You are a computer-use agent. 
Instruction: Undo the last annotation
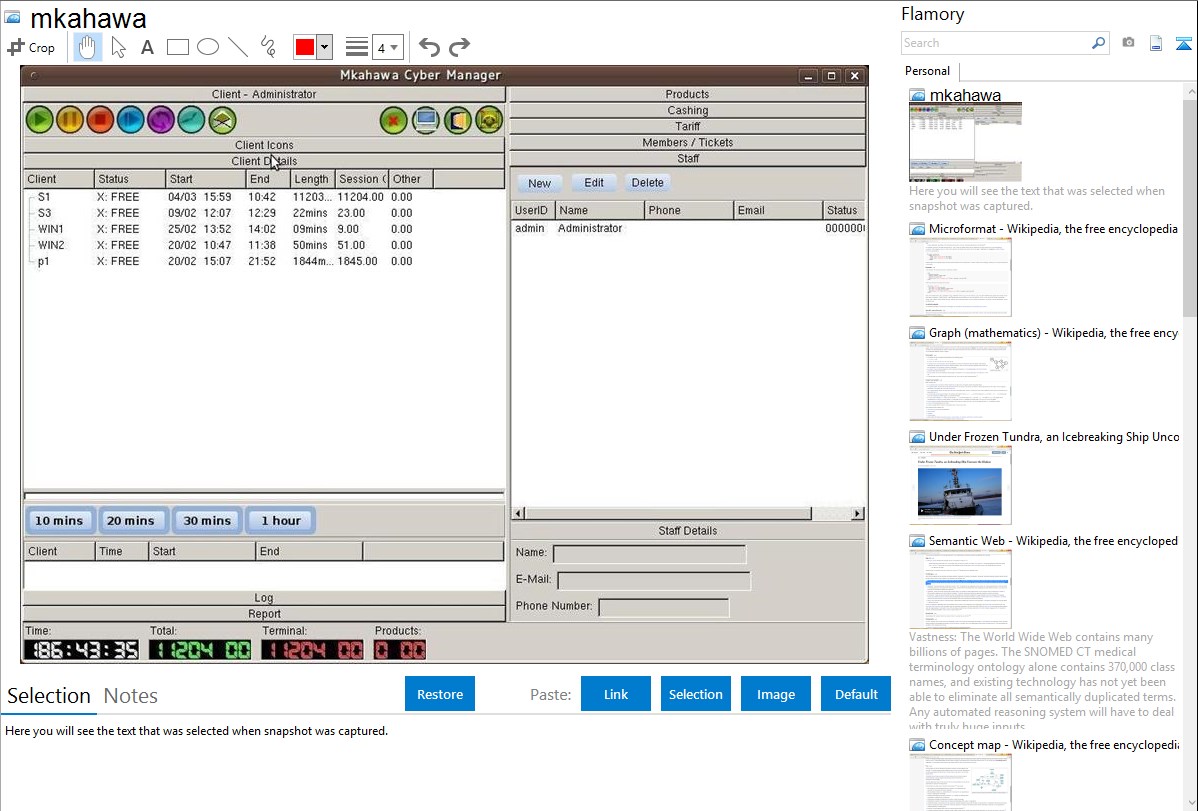(429, 47)
